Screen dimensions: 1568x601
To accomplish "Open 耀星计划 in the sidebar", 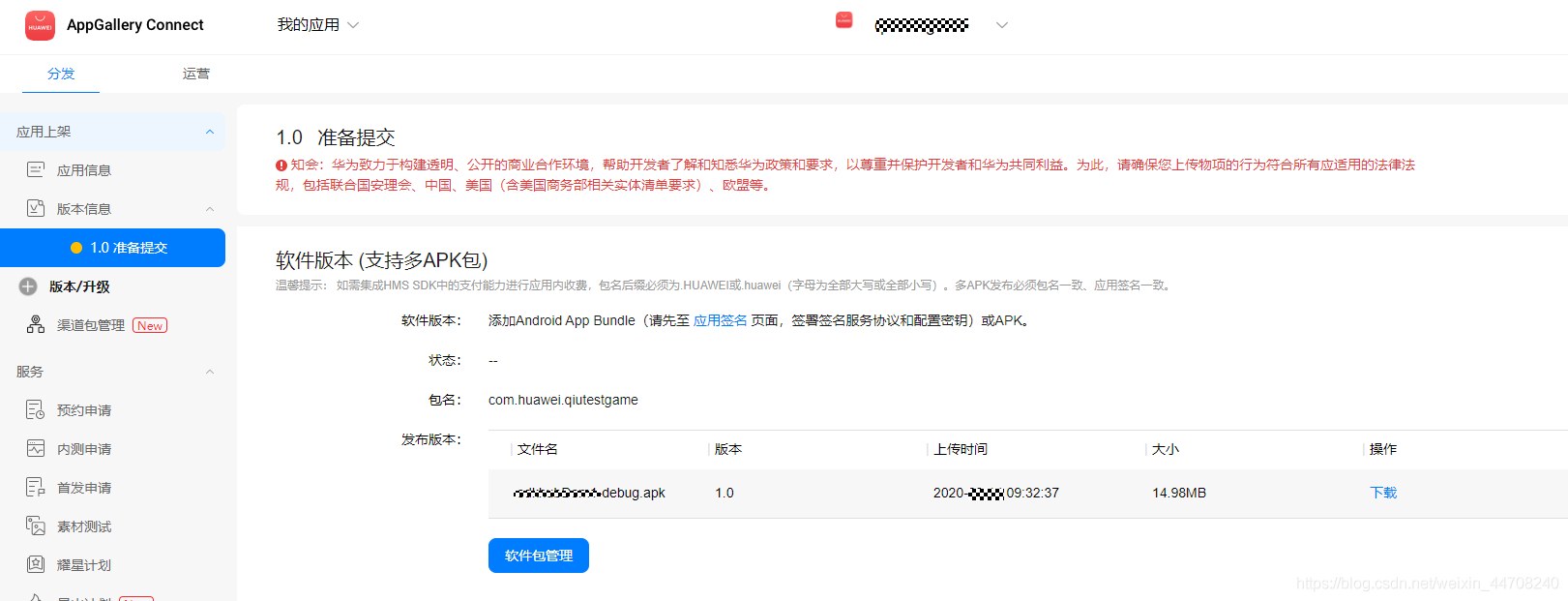I will (x=84, y=565).
